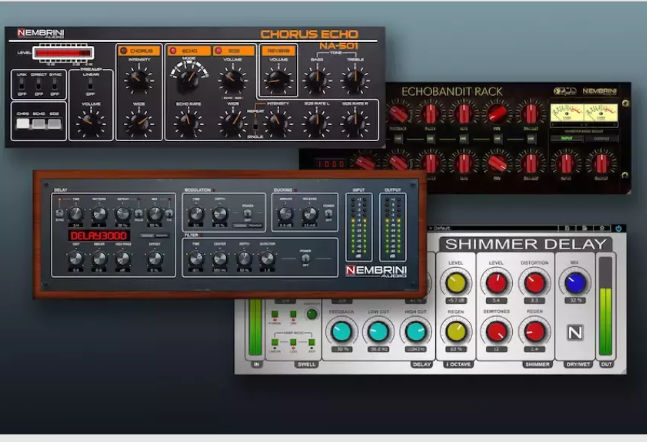647x442 pixels.
Task: Toggle the Link switch on Chorus Echo
Action: tap(21, 84)
